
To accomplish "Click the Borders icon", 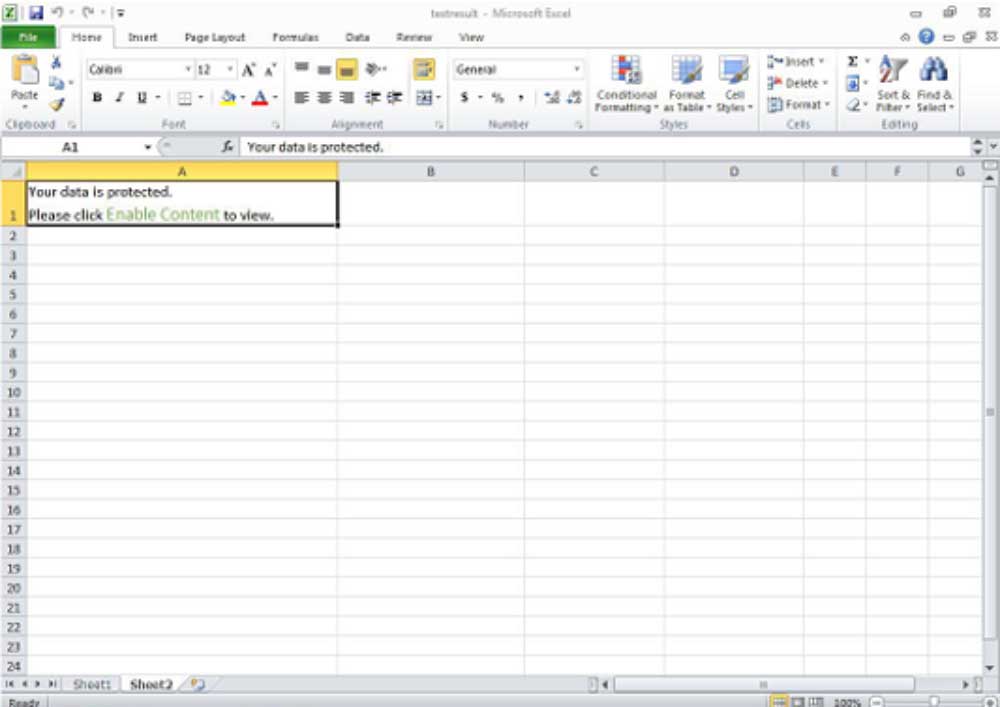I will pos(184,98).
